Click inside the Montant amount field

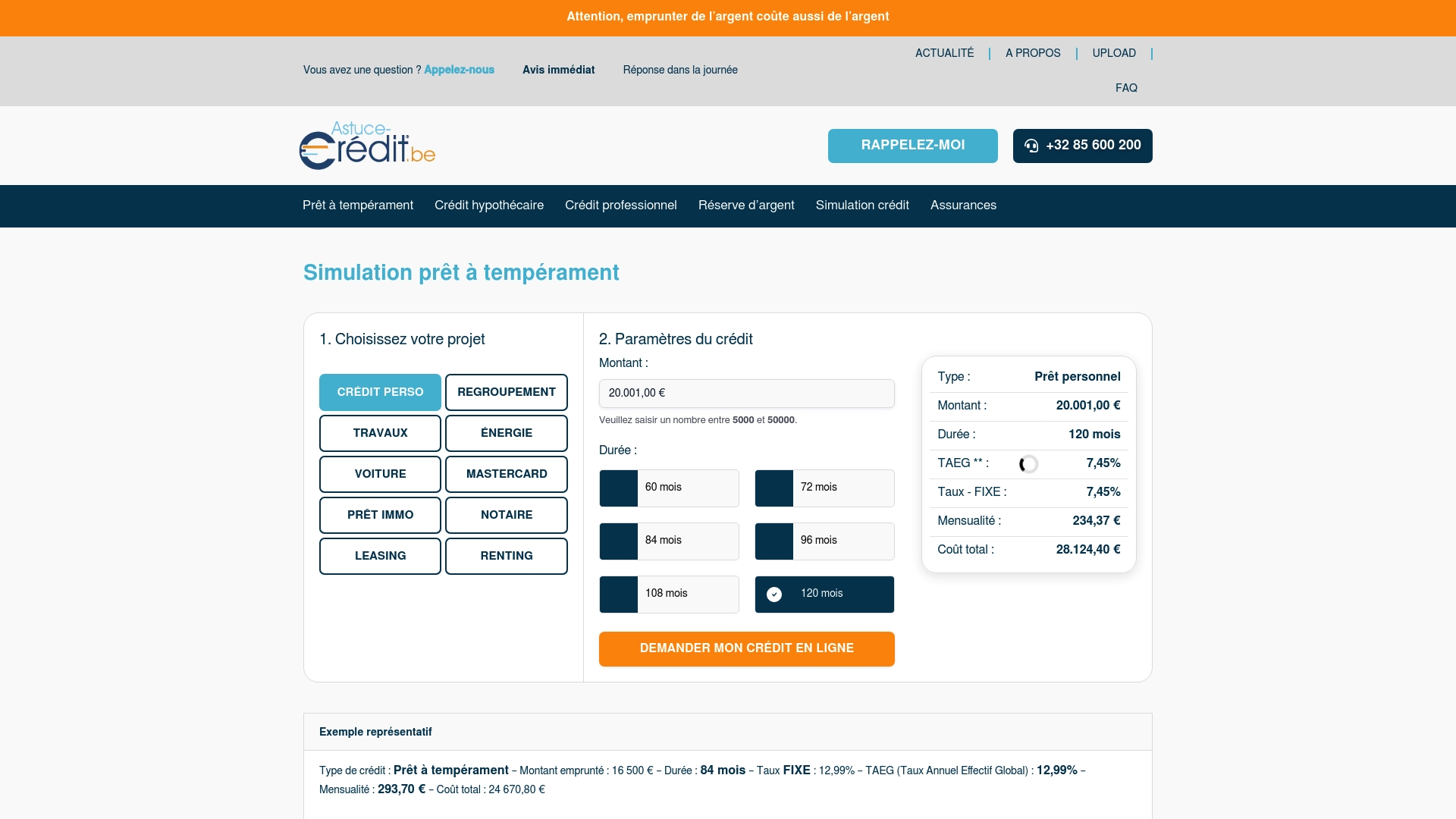[747, 394]
